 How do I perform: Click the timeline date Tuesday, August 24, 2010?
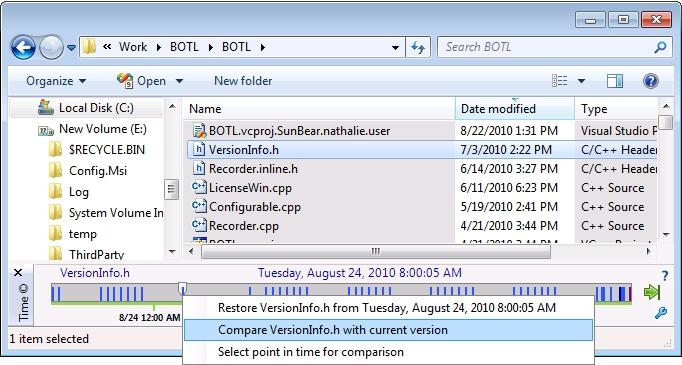coord(360,273)
